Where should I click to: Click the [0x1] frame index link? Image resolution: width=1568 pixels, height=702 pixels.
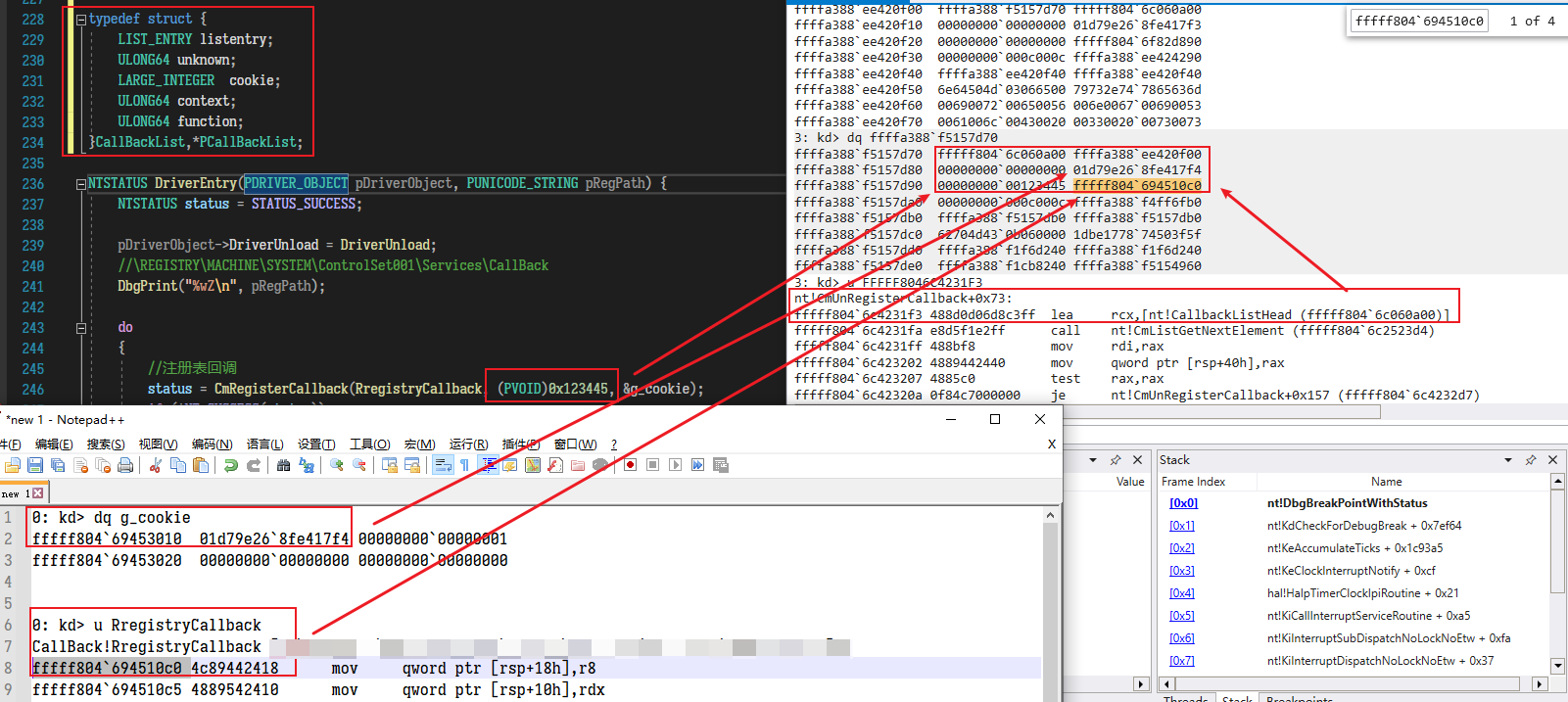(1182, 526)
